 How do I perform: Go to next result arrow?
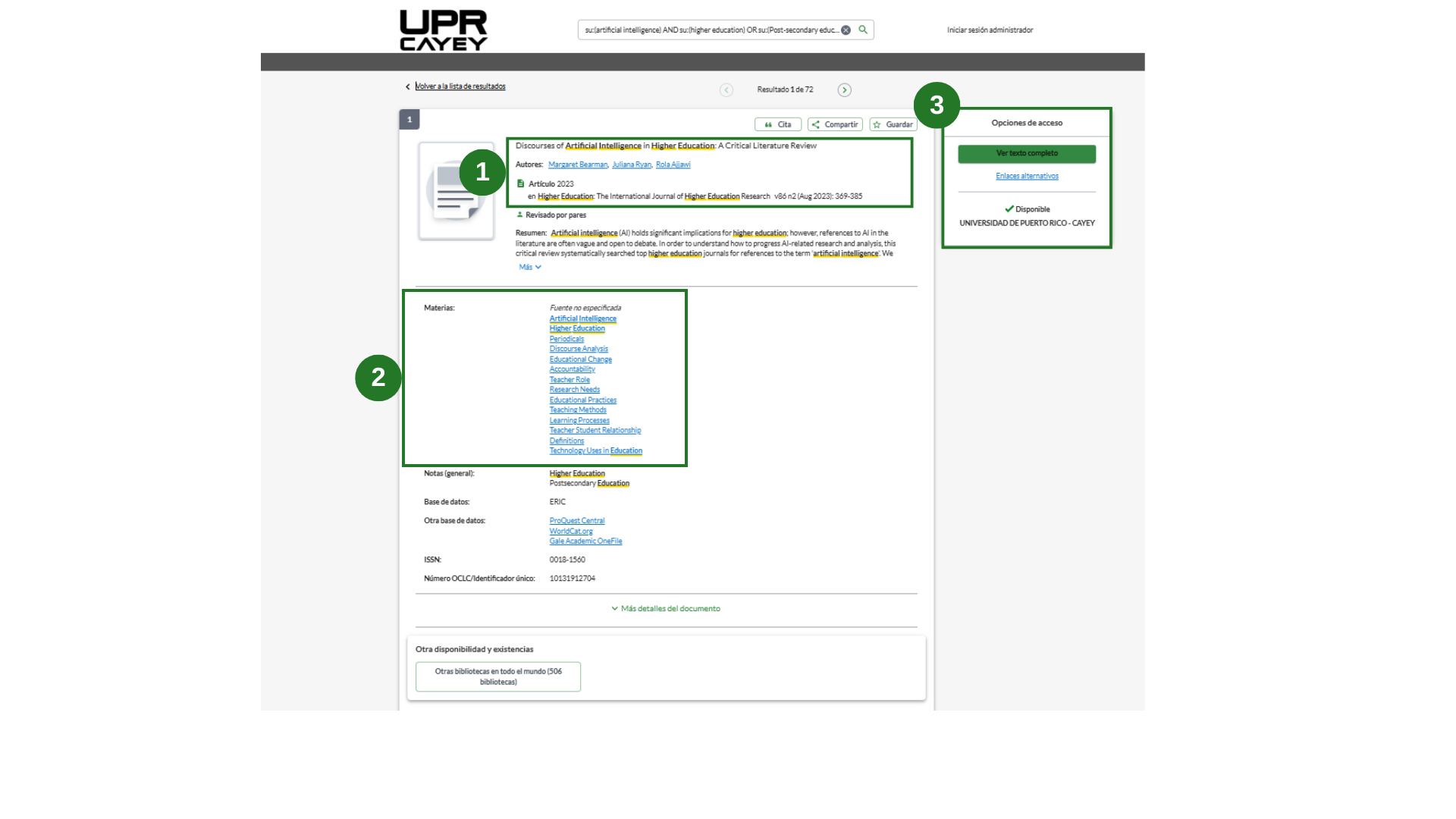[x=844, y=90]
